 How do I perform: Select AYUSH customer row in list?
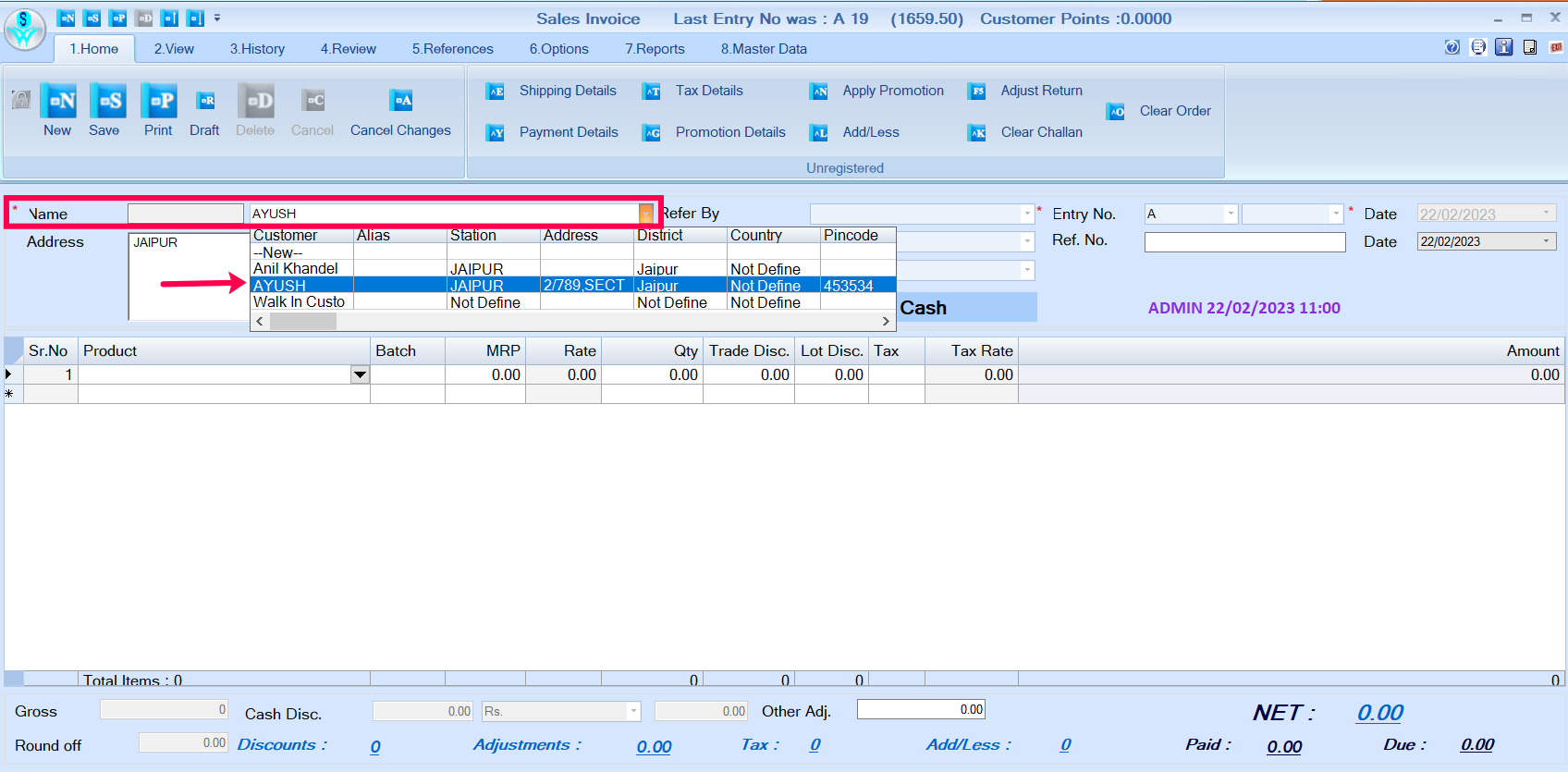point(573,286)
